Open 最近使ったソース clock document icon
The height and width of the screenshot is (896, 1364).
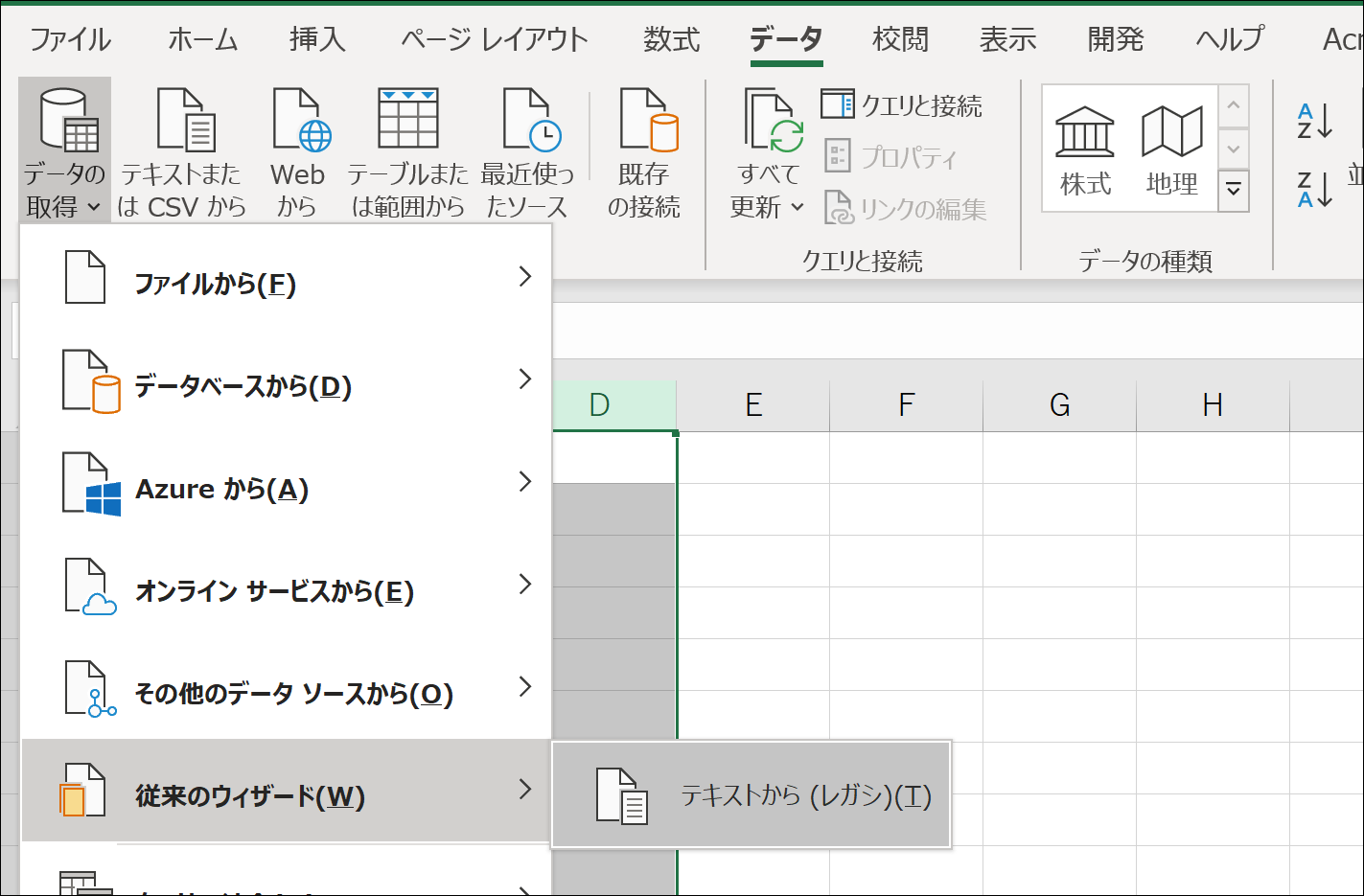coord(532,120)
